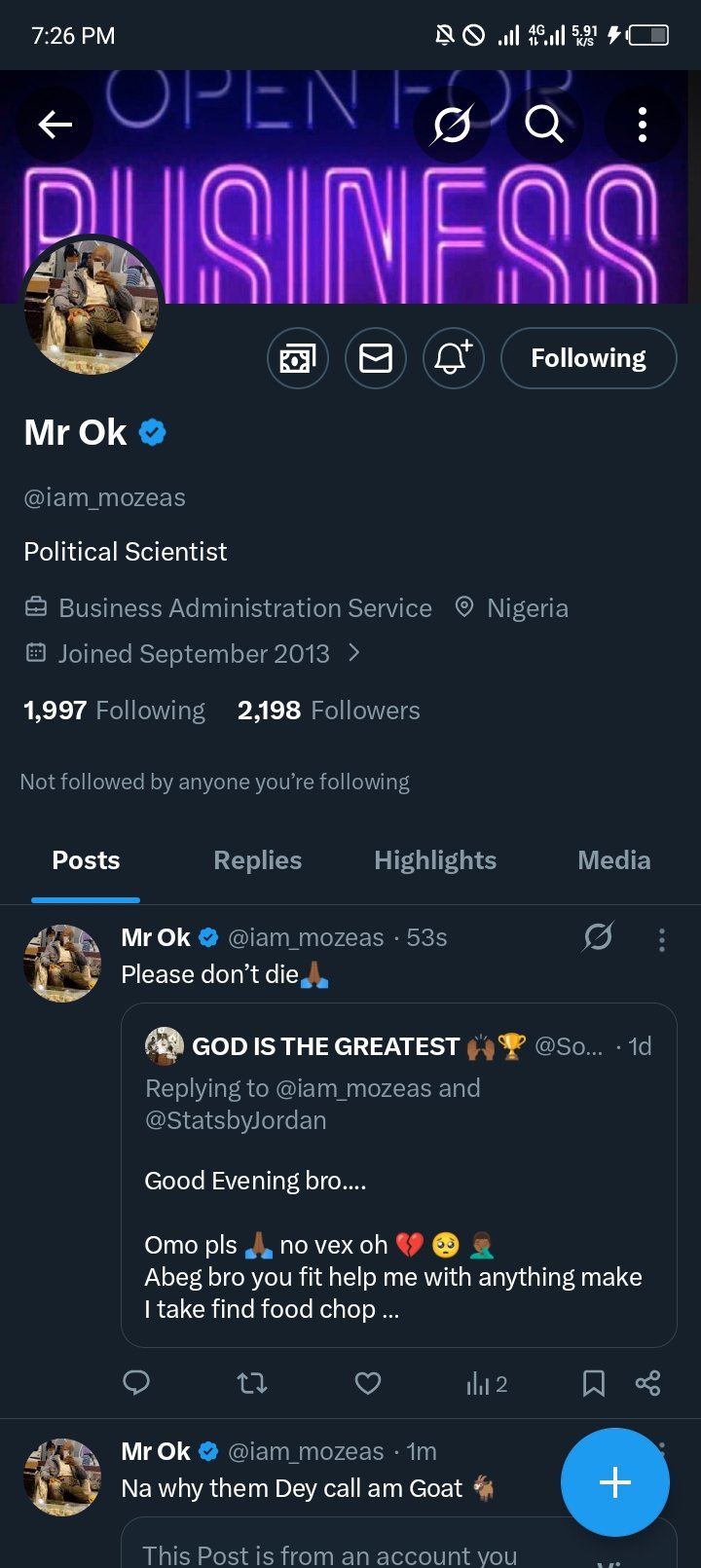Switch to the Replies tab
This screenshot has height=1568, width=701.
tap(257, 860)
